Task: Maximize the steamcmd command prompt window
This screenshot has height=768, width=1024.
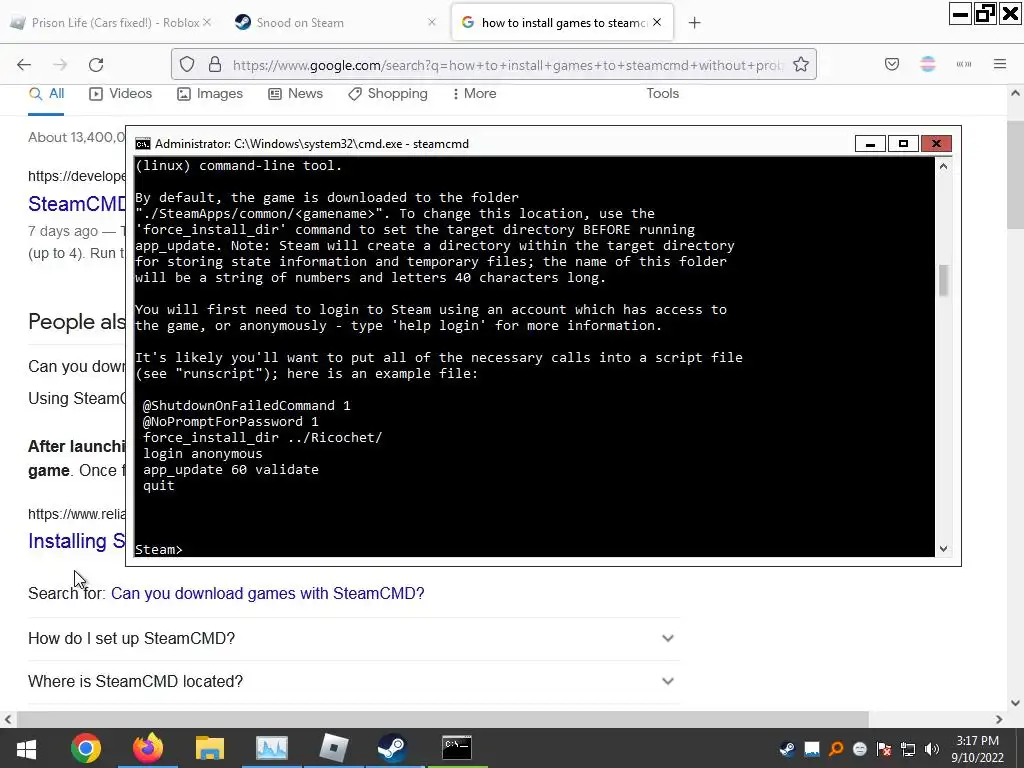Action: point(903,144)
